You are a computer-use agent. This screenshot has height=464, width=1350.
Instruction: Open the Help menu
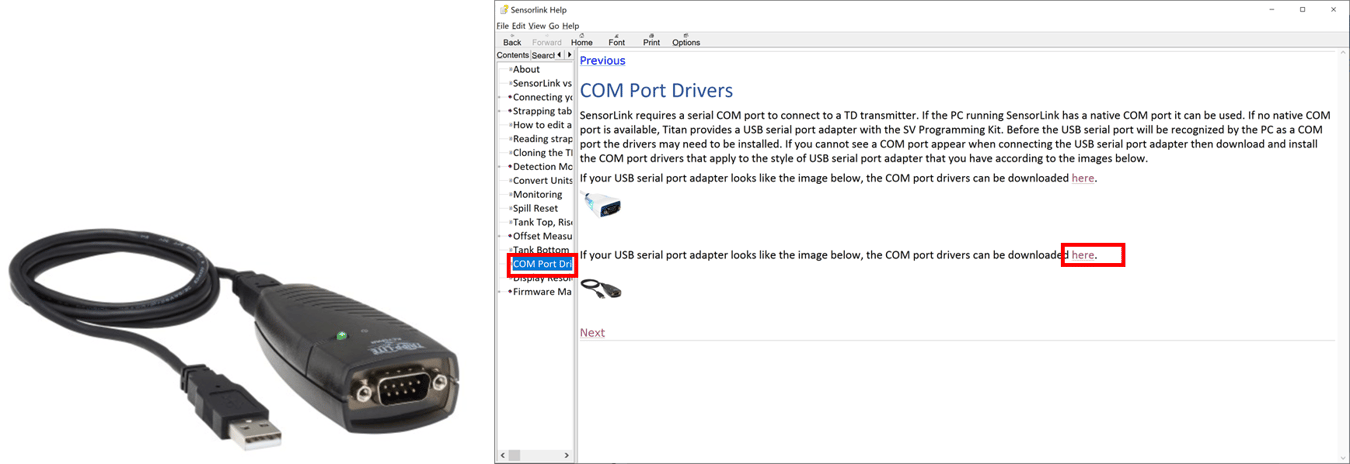tap(570, 26)
